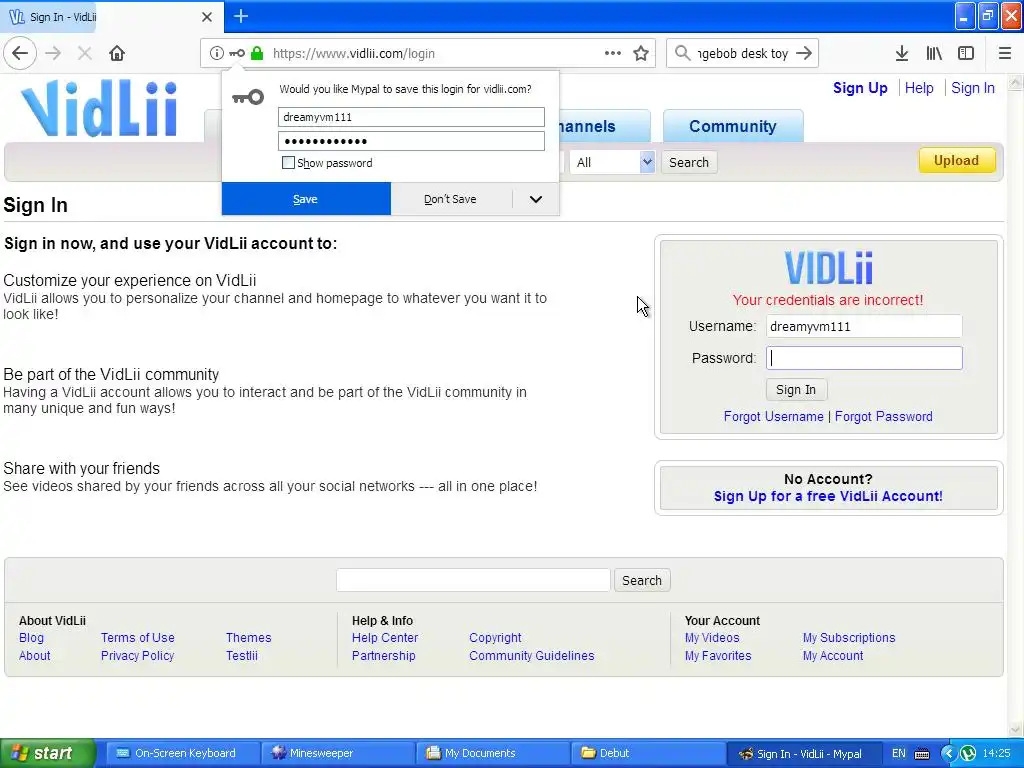Viewport: 1024px width, 768px height.
Task: Click the magnifier icon in search box
Action: pyautogui.click(x=682, y=53)
